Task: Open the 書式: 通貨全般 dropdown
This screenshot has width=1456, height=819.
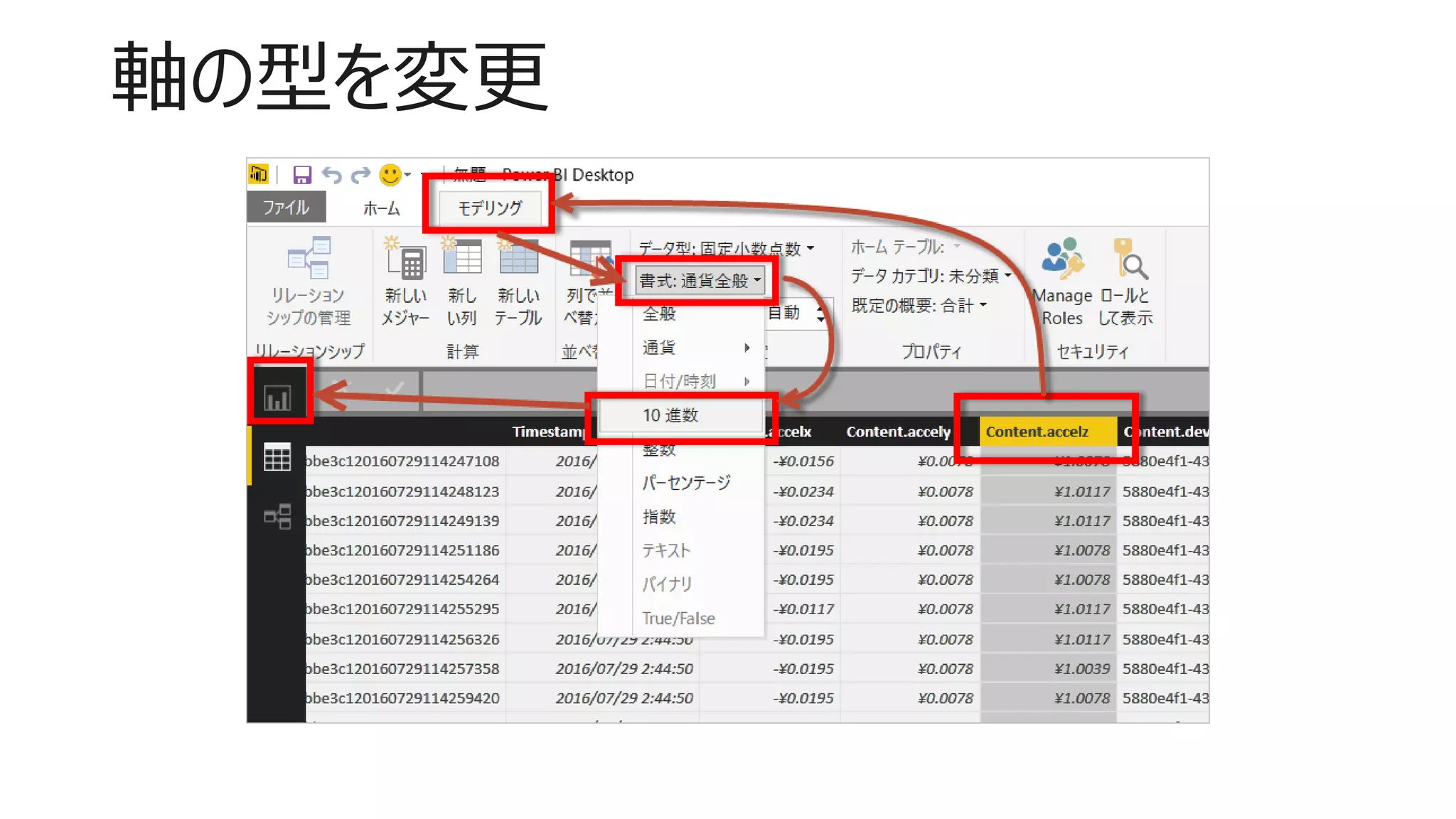Action: pos(700,281)
